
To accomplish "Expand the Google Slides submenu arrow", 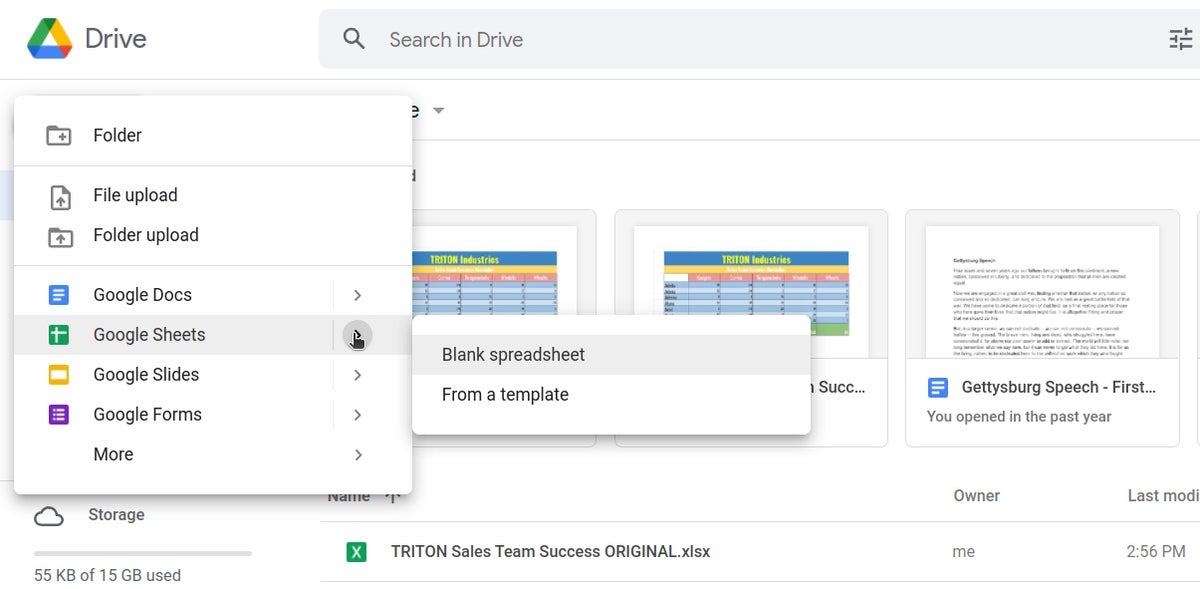I will [x=357, y=375].
